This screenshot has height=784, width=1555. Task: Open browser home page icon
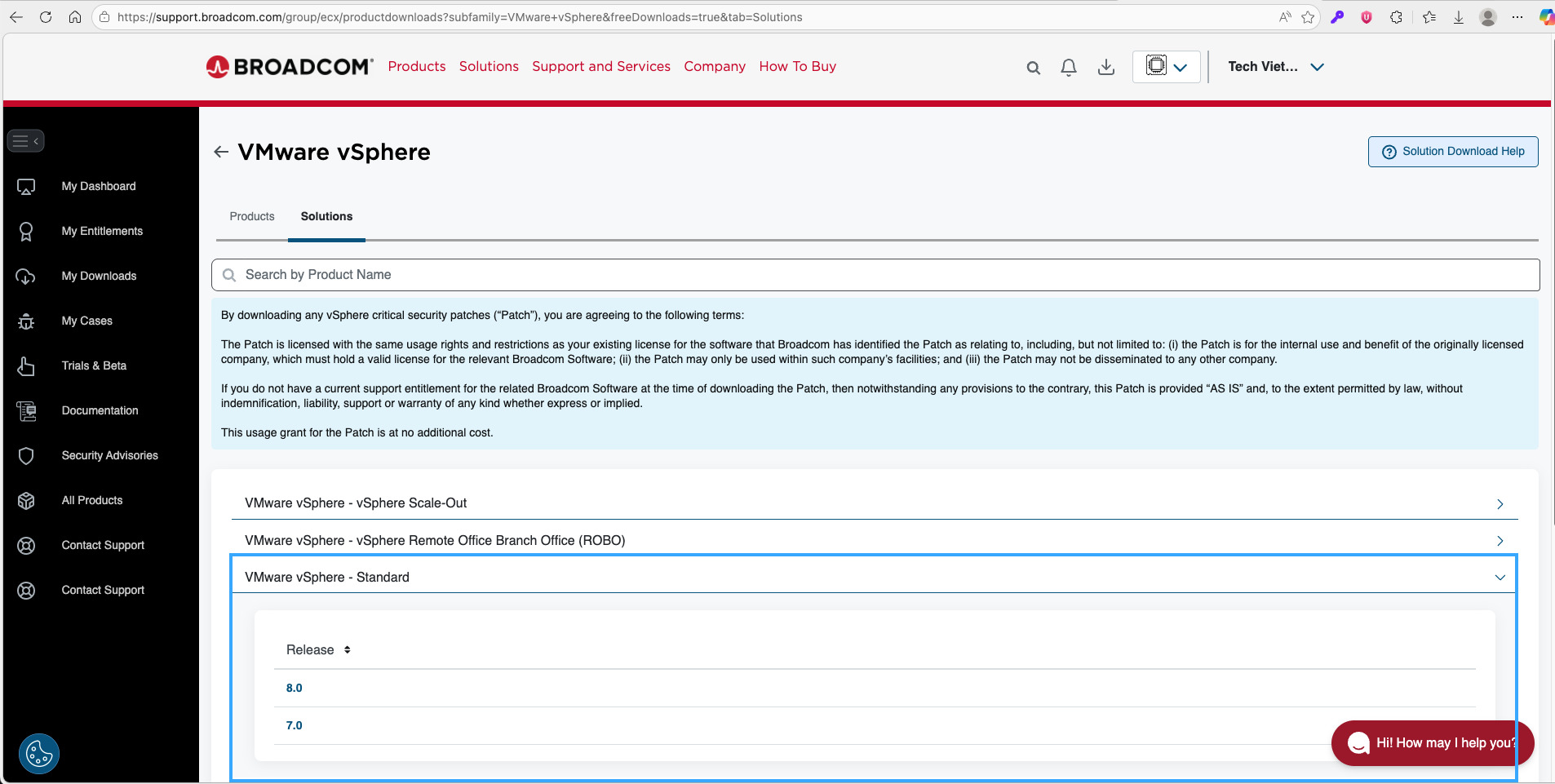pos(75,17)
